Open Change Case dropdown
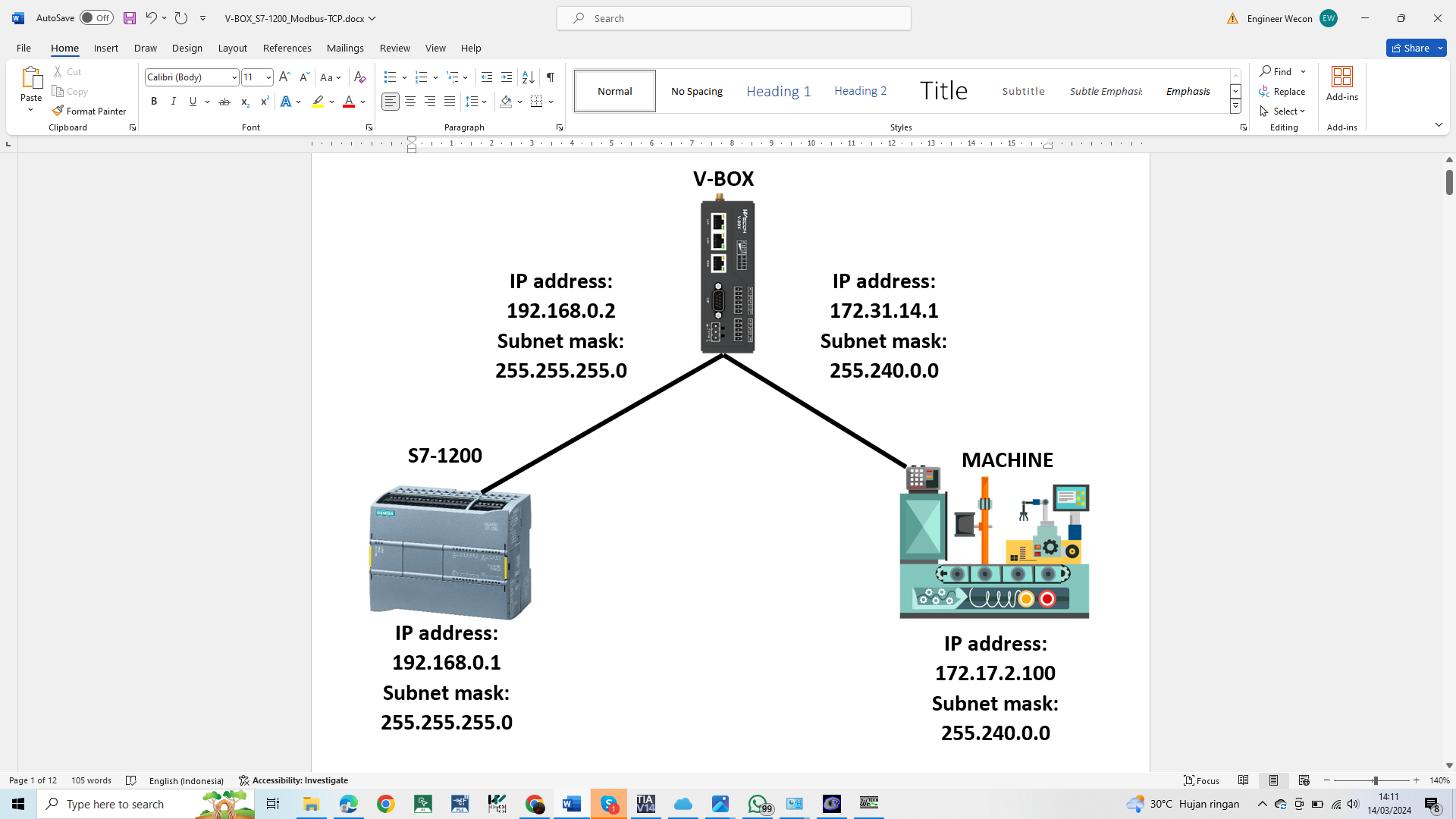This screenshot has height=819, width=1456. (x=331, y=77)
